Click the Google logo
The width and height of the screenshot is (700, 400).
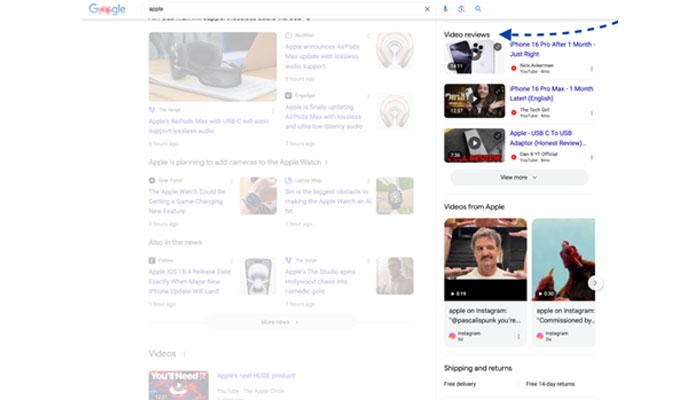point(107,9)
